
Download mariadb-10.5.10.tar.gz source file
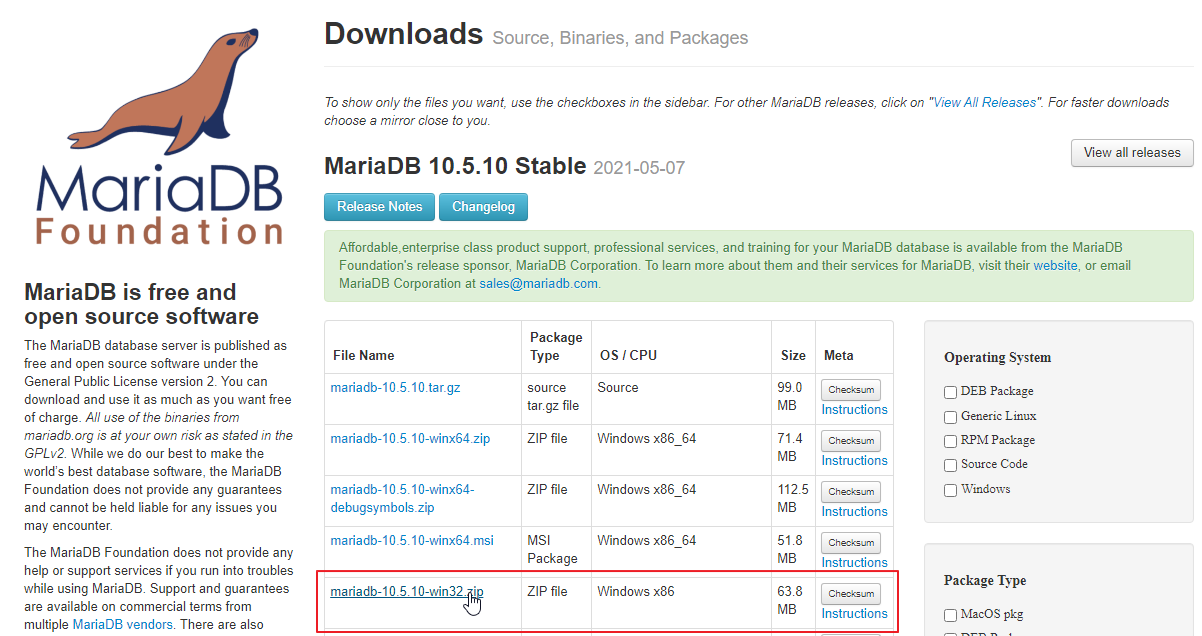(395, 388)
